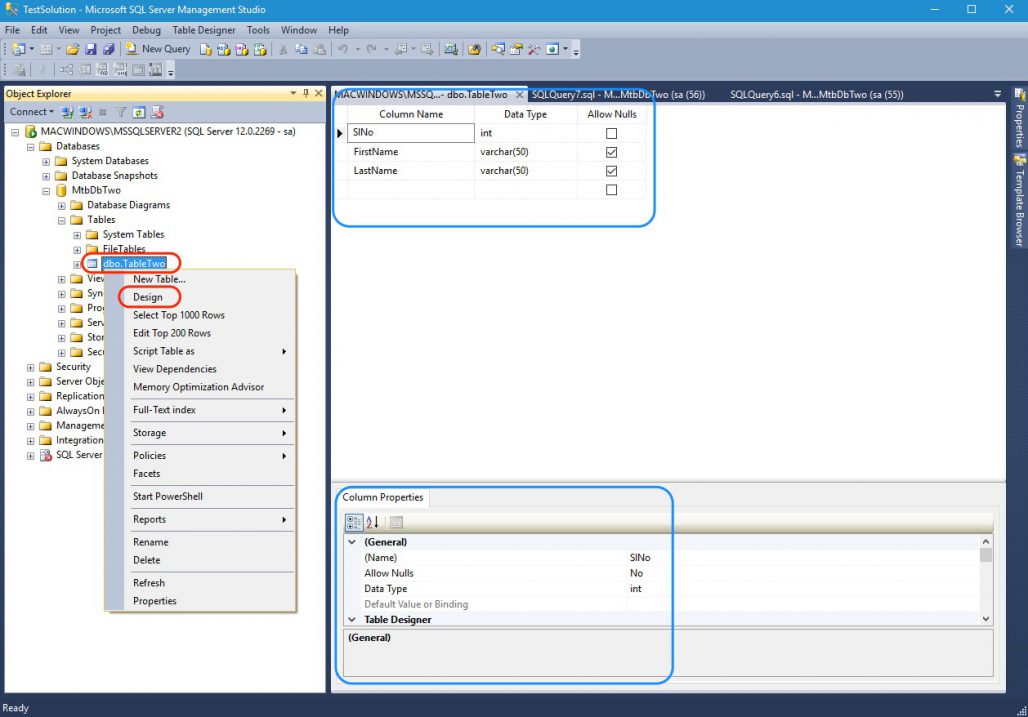Click the Filter funnel icon in Object Explorer

(121, 112)
